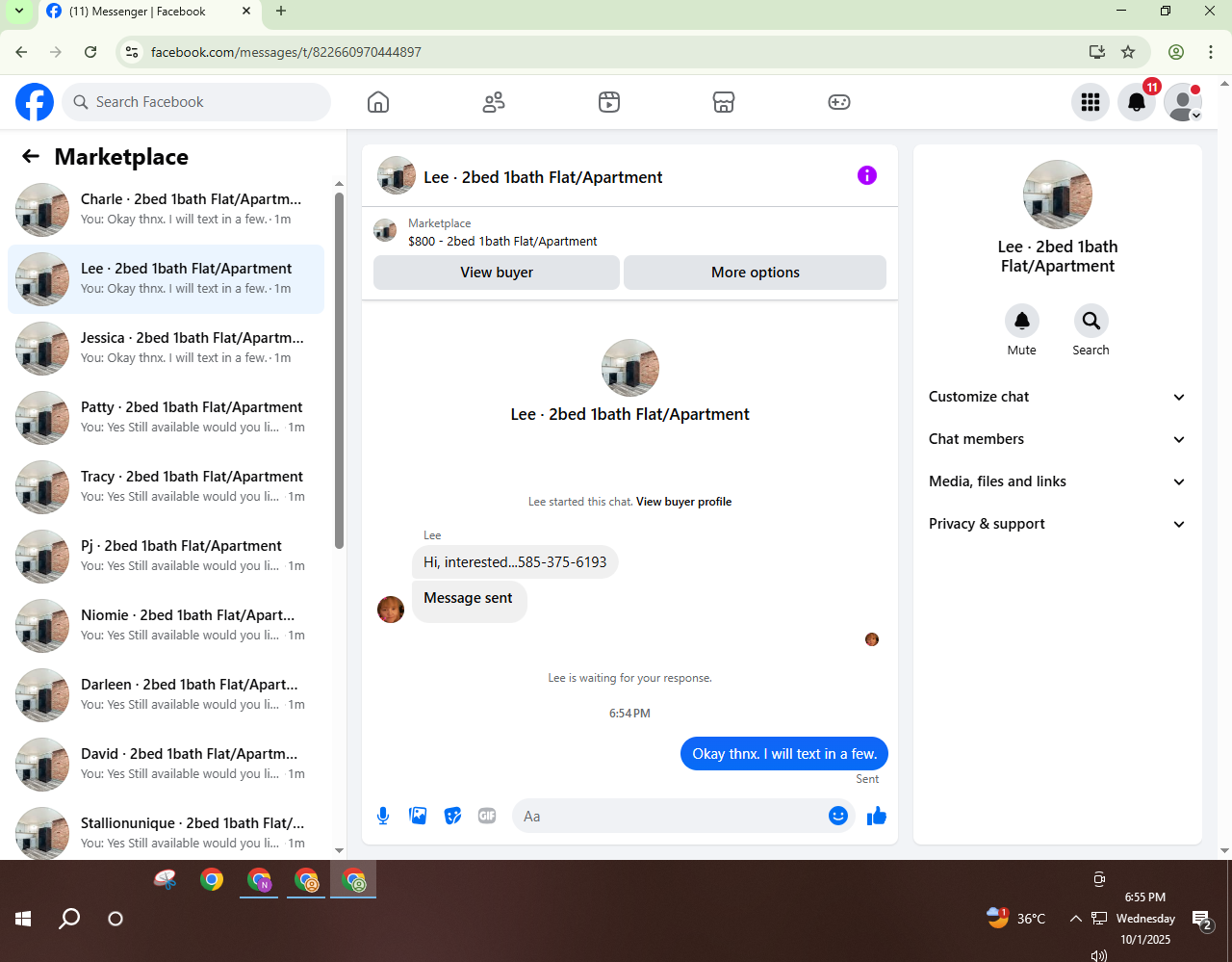Screen dimensions: 1232x962
Task: Open the Niomie conversation
Action: click(x=167, y=626)
